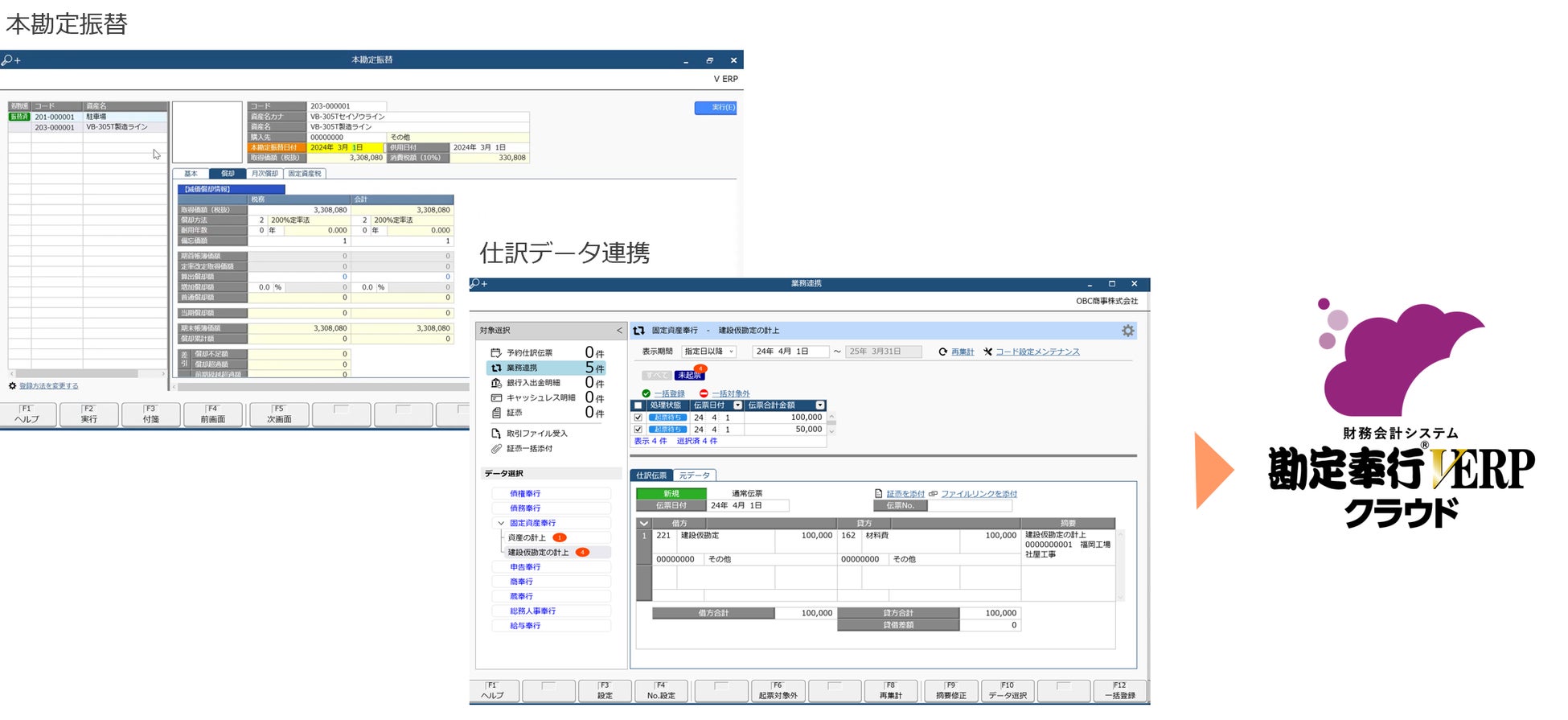Restore the 本勘定振替 window size
The height and width of the screenshot is (720, 1568).
coord(709,60)
